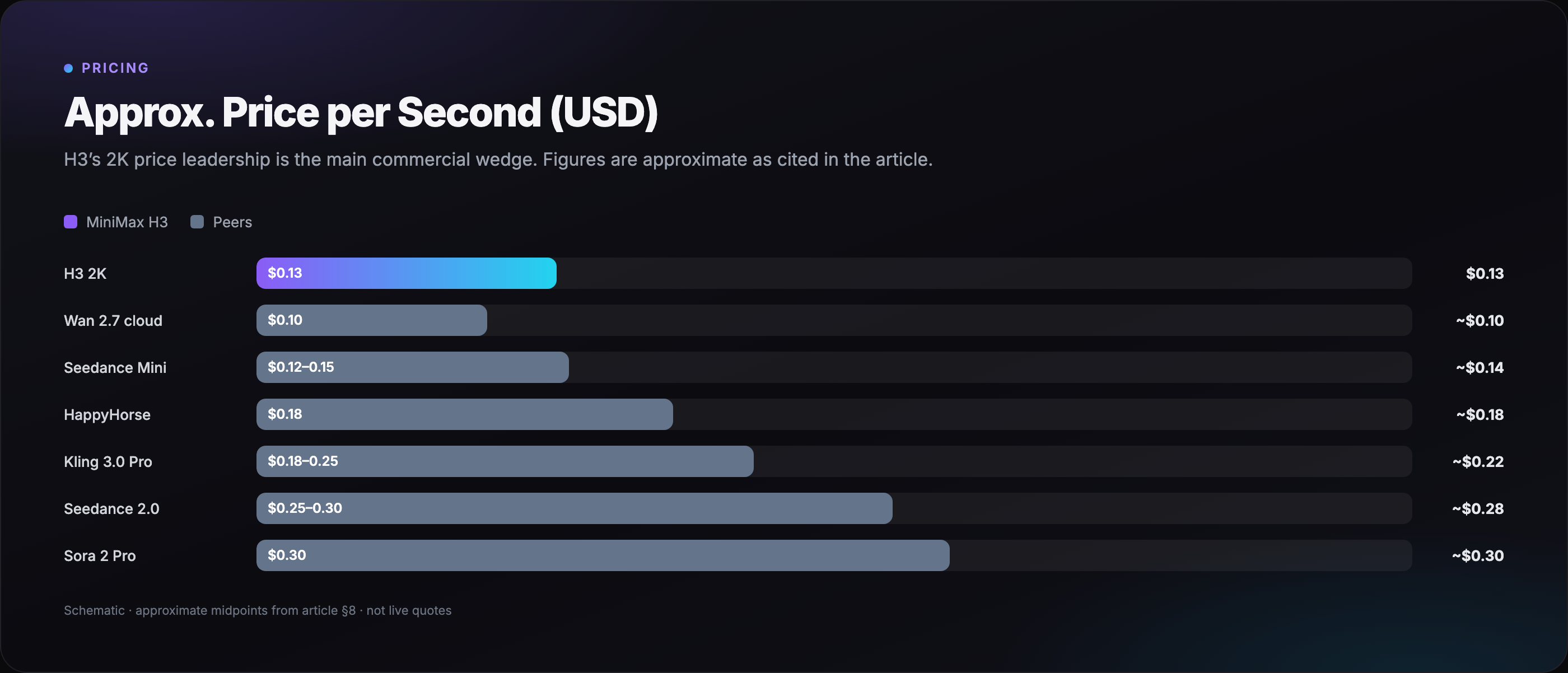Click the MiniMax H3 legend label
This screenshot has height=673, width=1568.
coord(127,222)
